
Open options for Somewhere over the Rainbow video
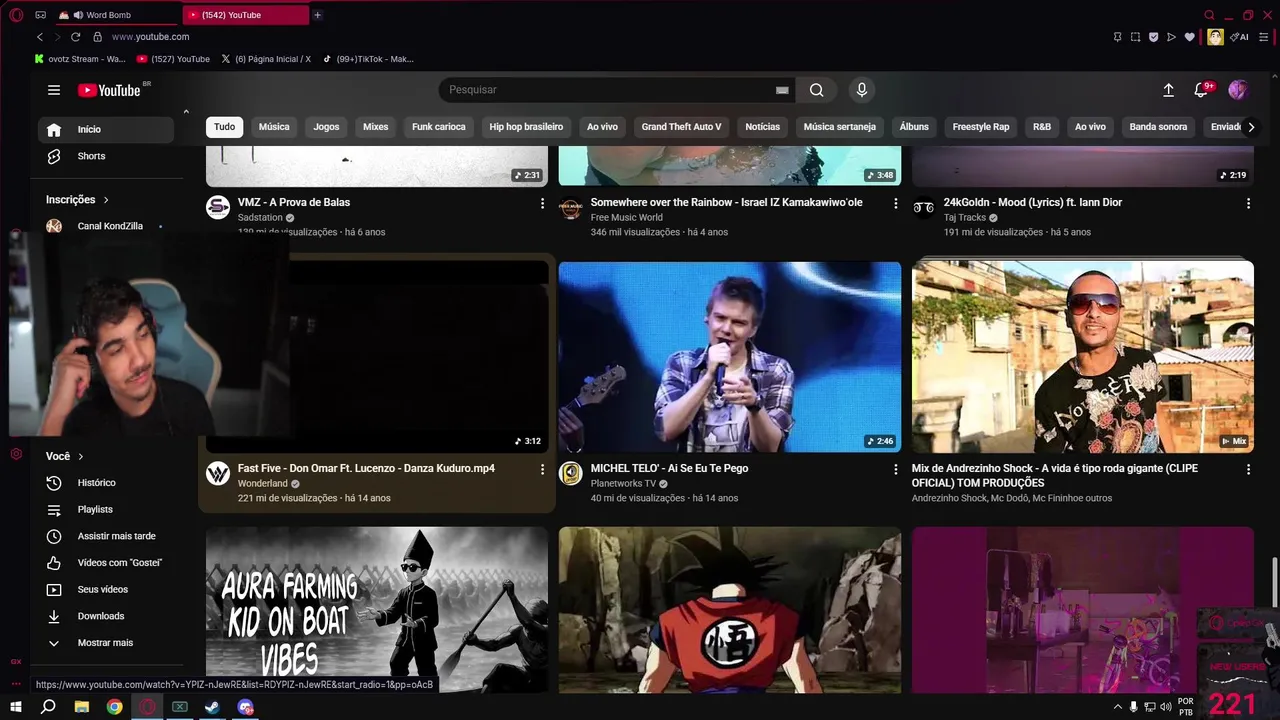pyautogui.click(x=895, y=203)
